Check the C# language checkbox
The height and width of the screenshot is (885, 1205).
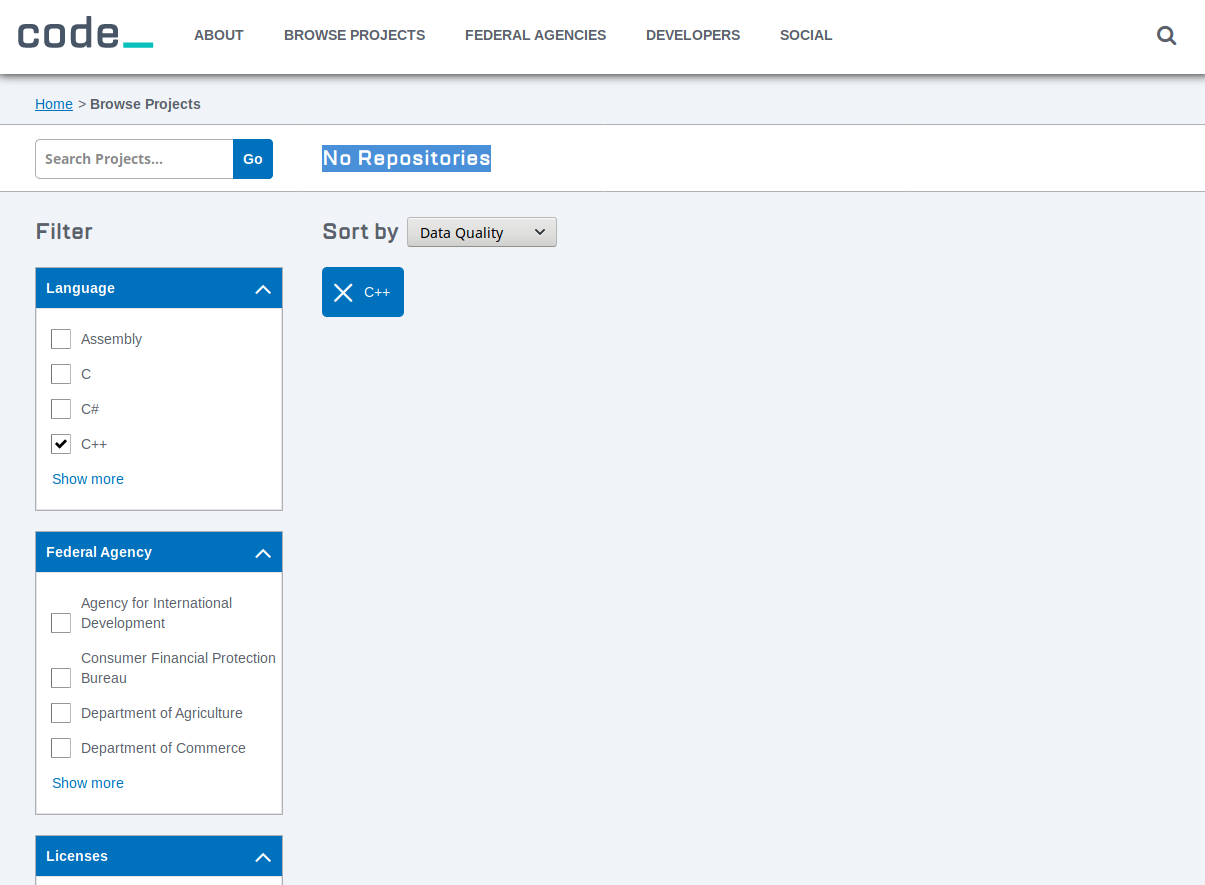click(x=61, y=409)
